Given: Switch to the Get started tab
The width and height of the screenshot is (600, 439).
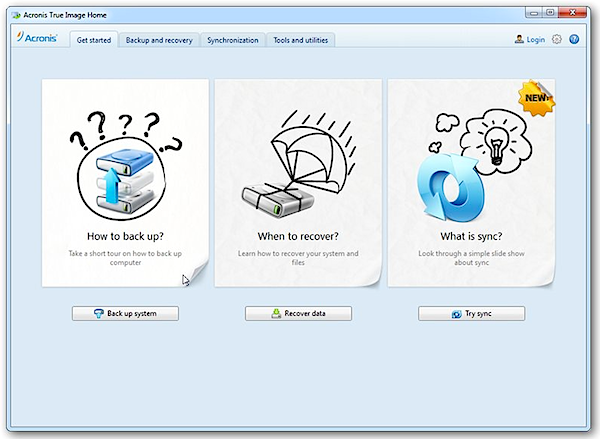Looking at the screenshot, I should 94,40.
